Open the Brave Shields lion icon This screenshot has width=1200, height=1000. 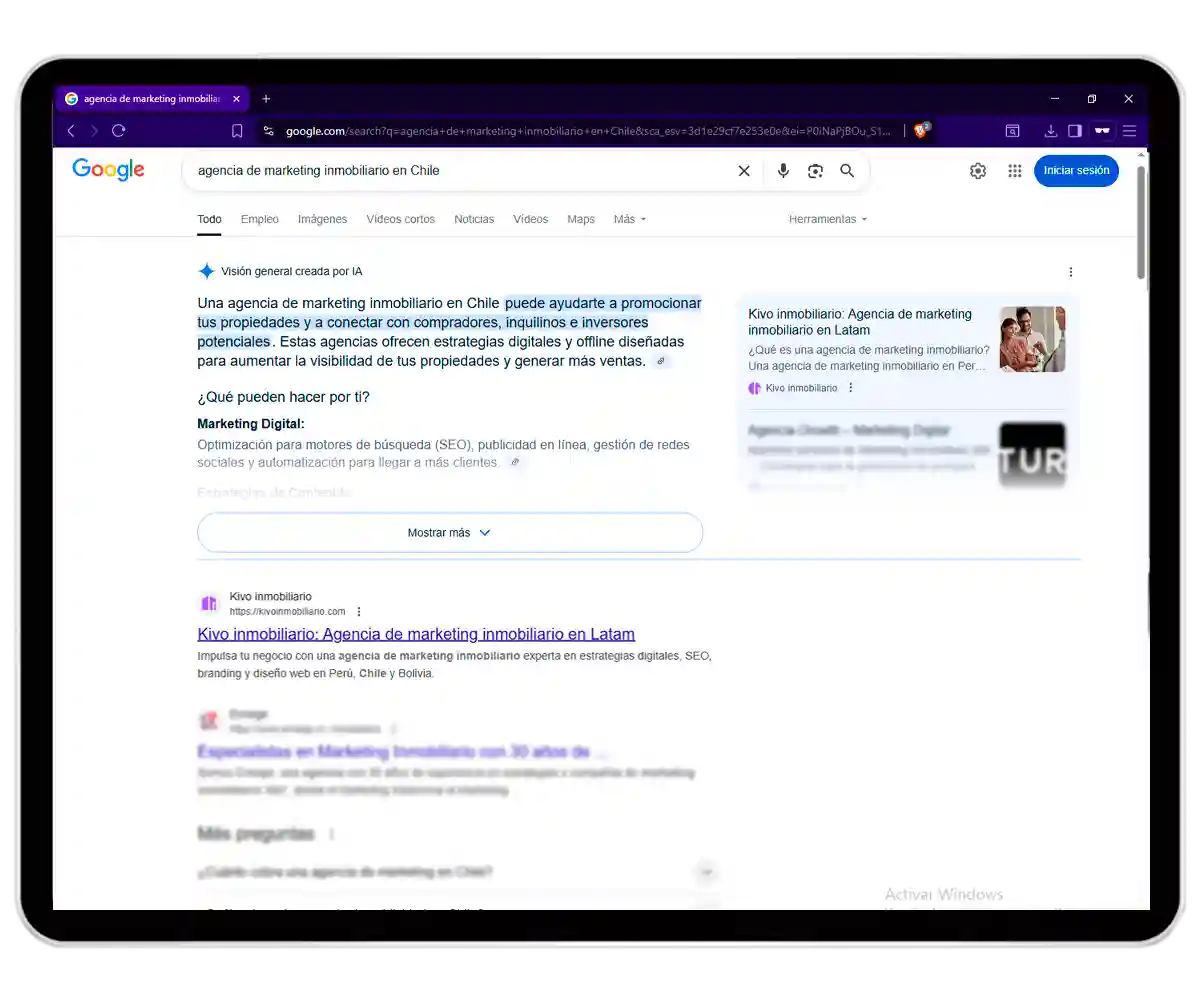coord(921,130)
